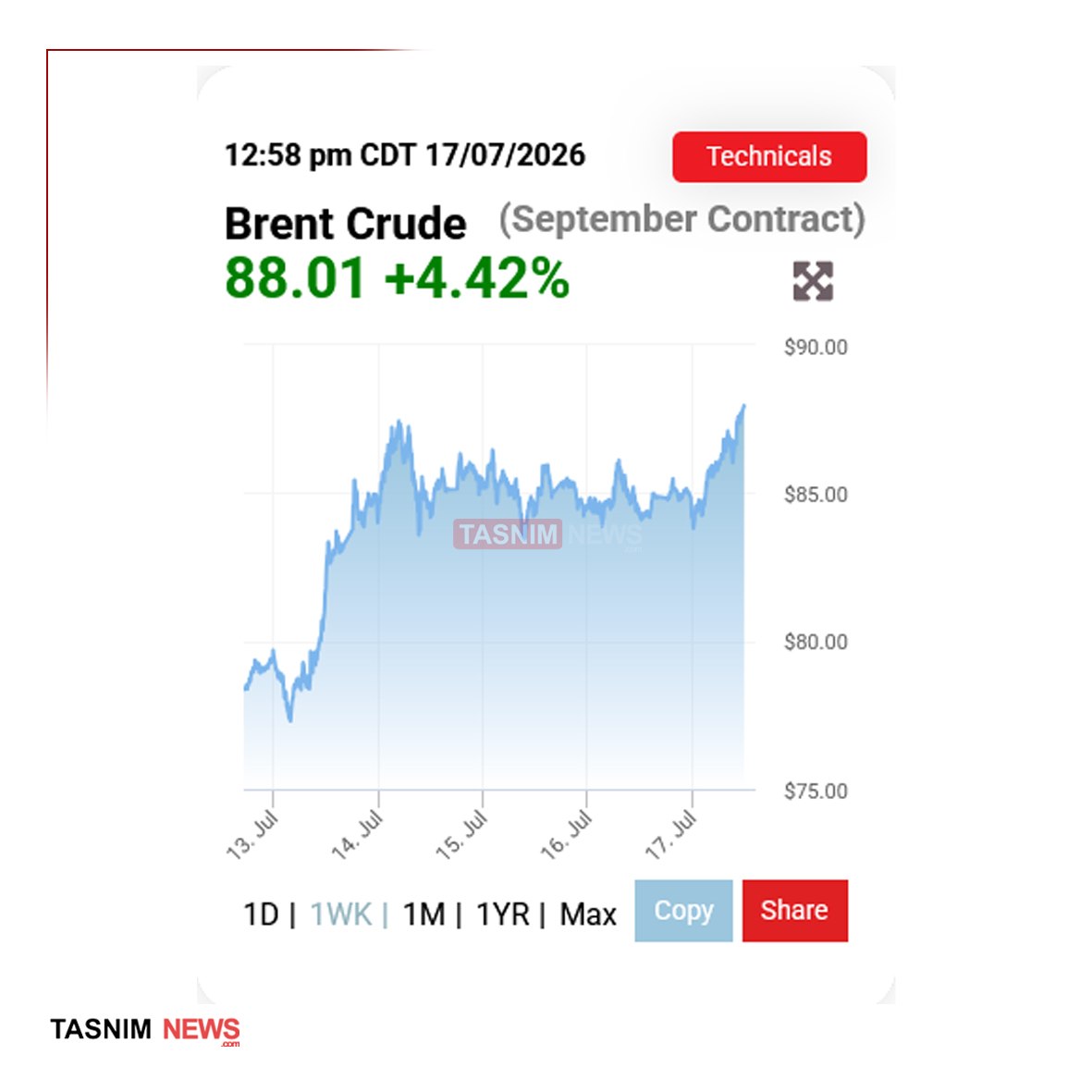Select the Max time range
Viewport: 1092px width, 1092px height.
(x=588, y=914)
